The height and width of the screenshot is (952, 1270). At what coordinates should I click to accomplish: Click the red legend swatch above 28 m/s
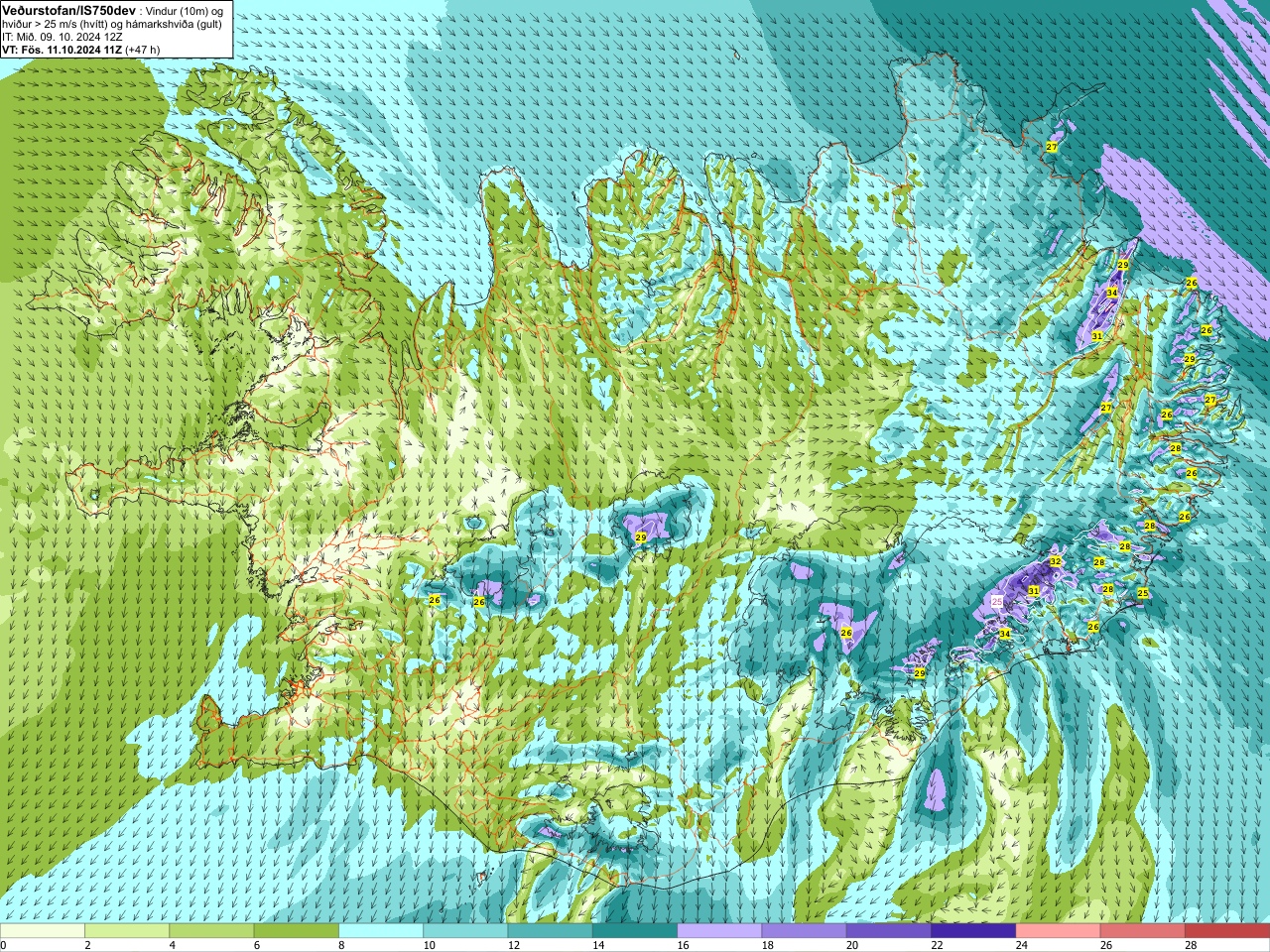tap(1227, 931)
